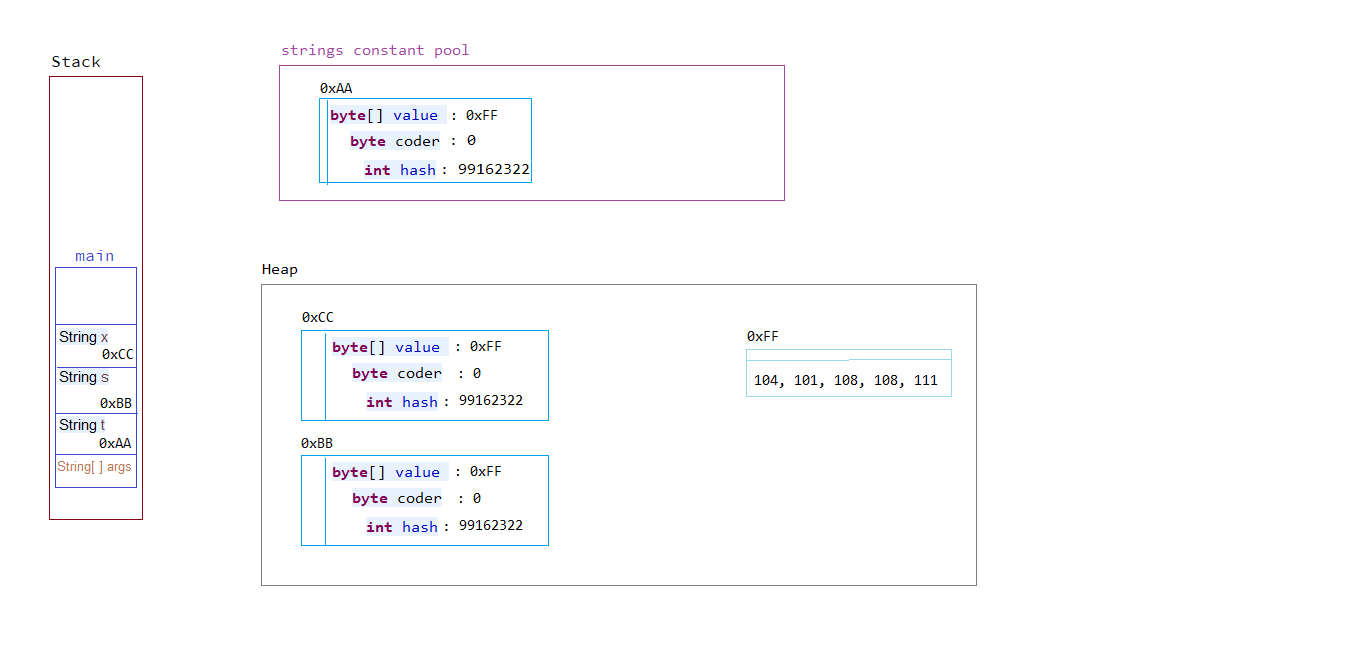Click the strings constant pool title
Image resolution: width=1349 pixels, height=659 pixels.
coord(375,50)
